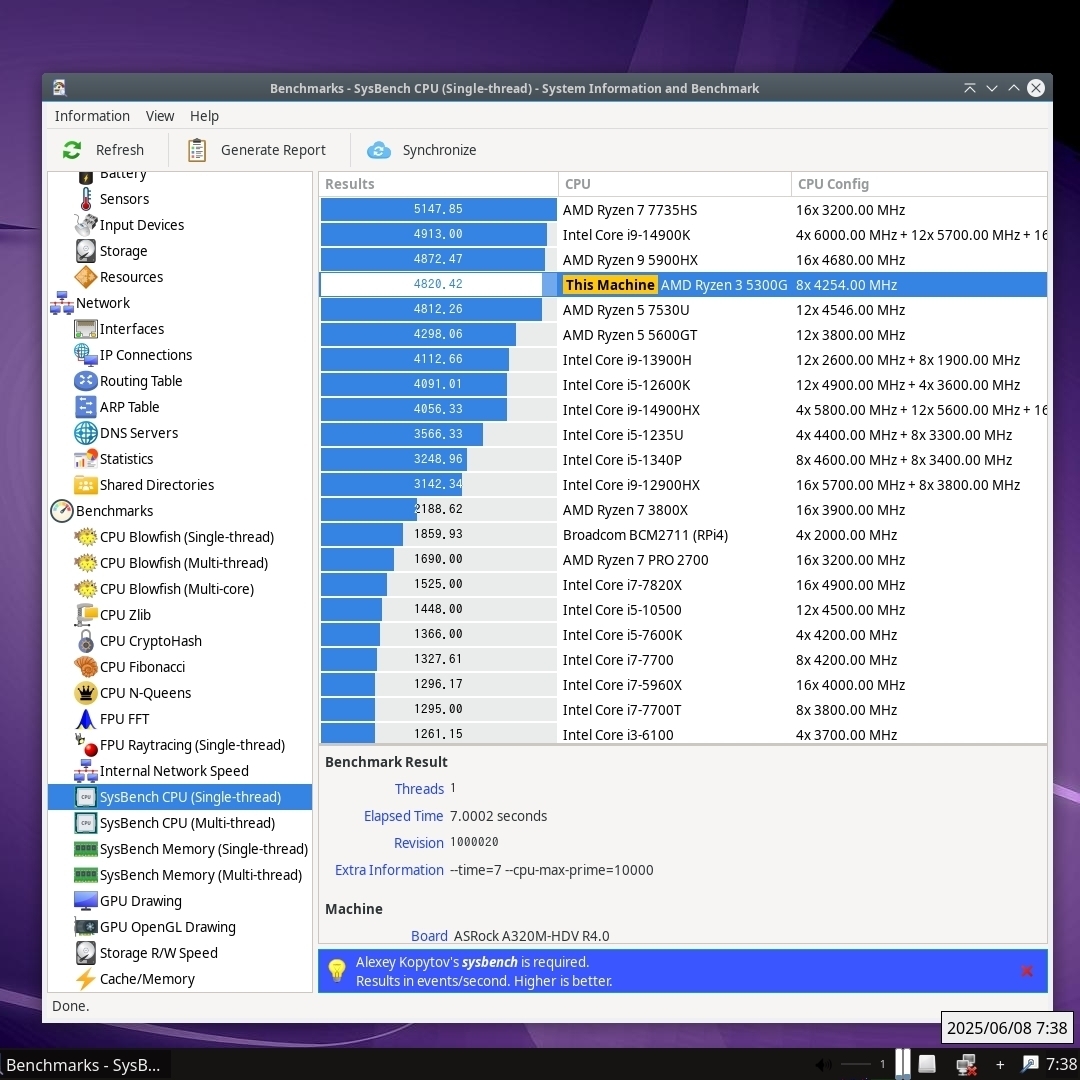
Task: Click the Benchmarks gauge icon
Action: [x=62, y=511]
